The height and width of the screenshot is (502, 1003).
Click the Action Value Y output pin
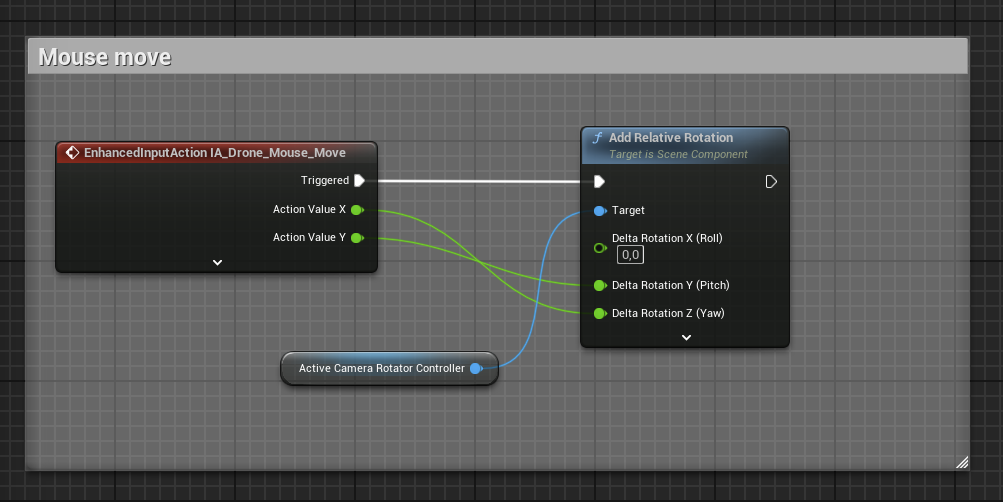(x=357, y=238)
